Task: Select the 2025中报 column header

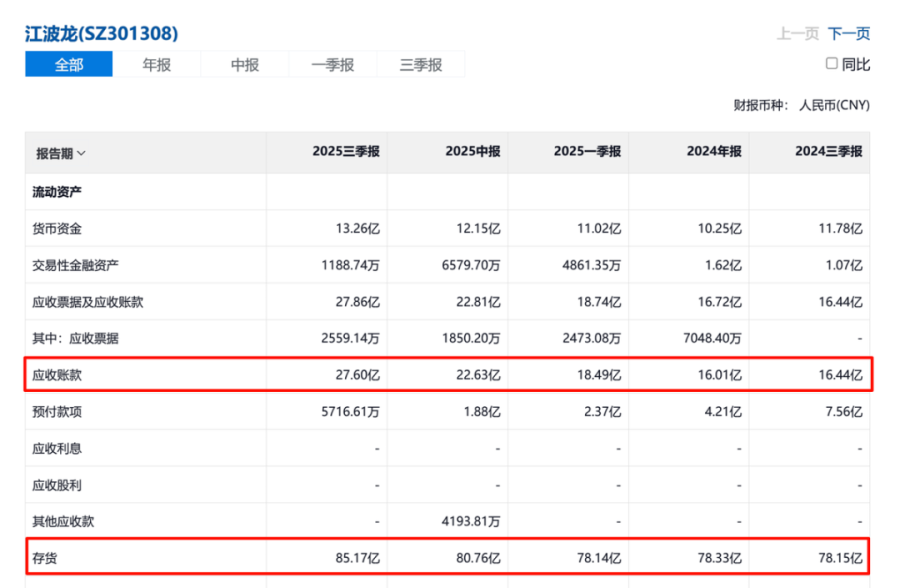Action: pyautogui.click(x=474, y=152)
